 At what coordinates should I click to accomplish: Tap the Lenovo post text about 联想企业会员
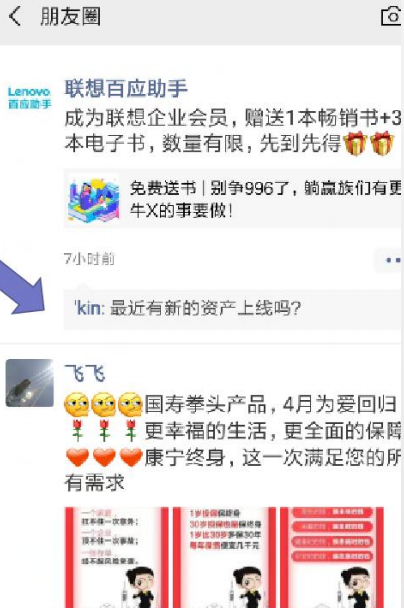(233, 131)
